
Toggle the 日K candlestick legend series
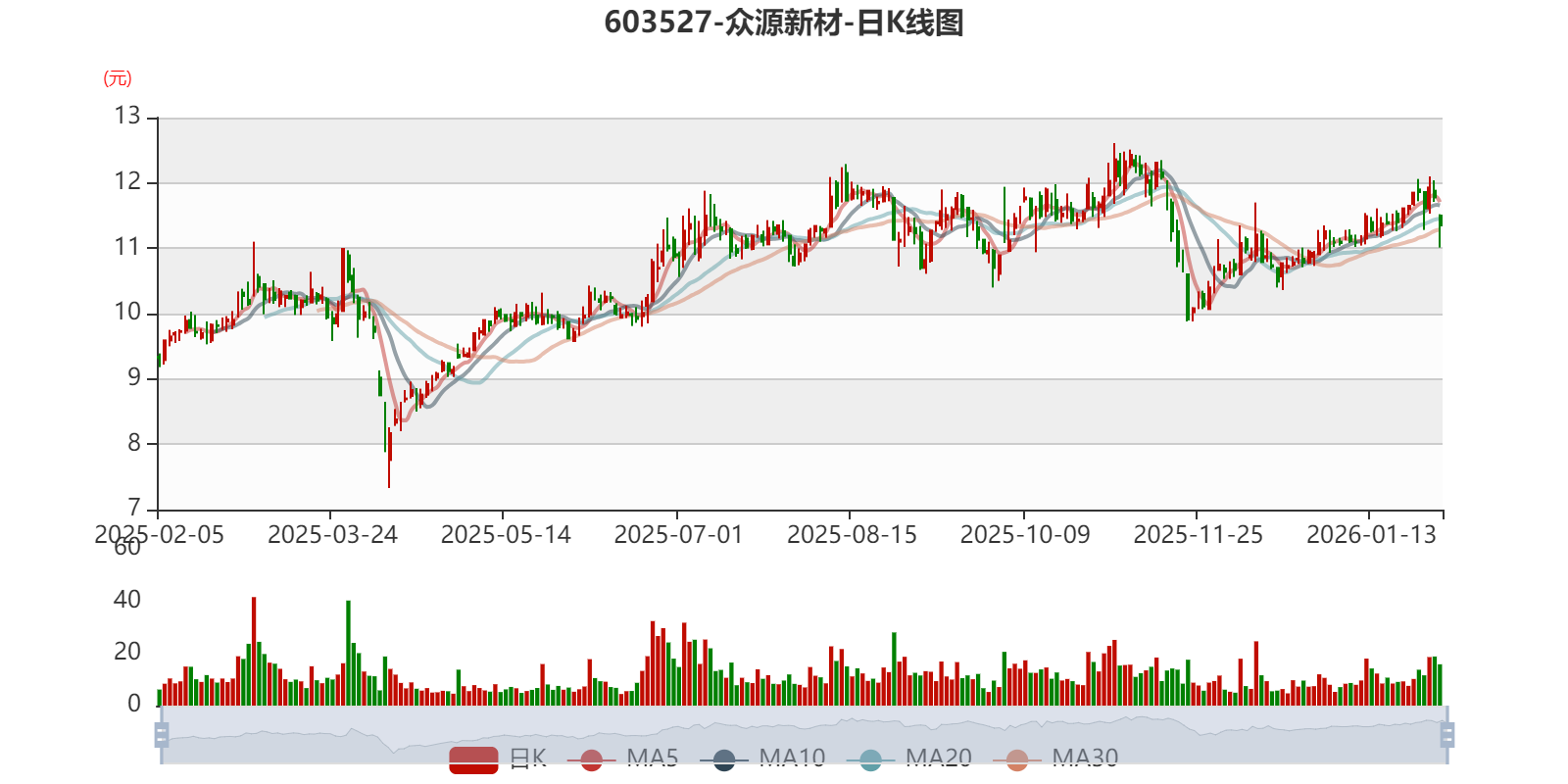498,759
